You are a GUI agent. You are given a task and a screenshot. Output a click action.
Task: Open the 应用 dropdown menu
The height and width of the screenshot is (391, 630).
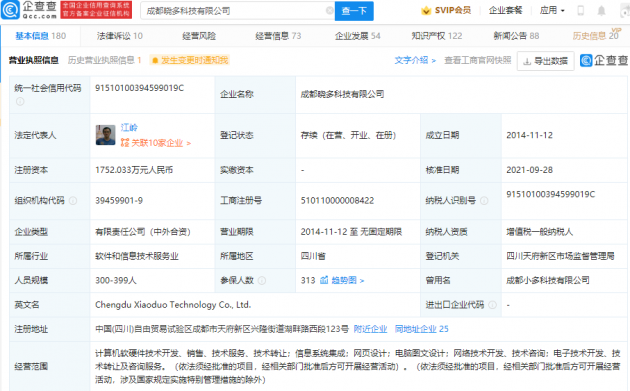point(552,10)
